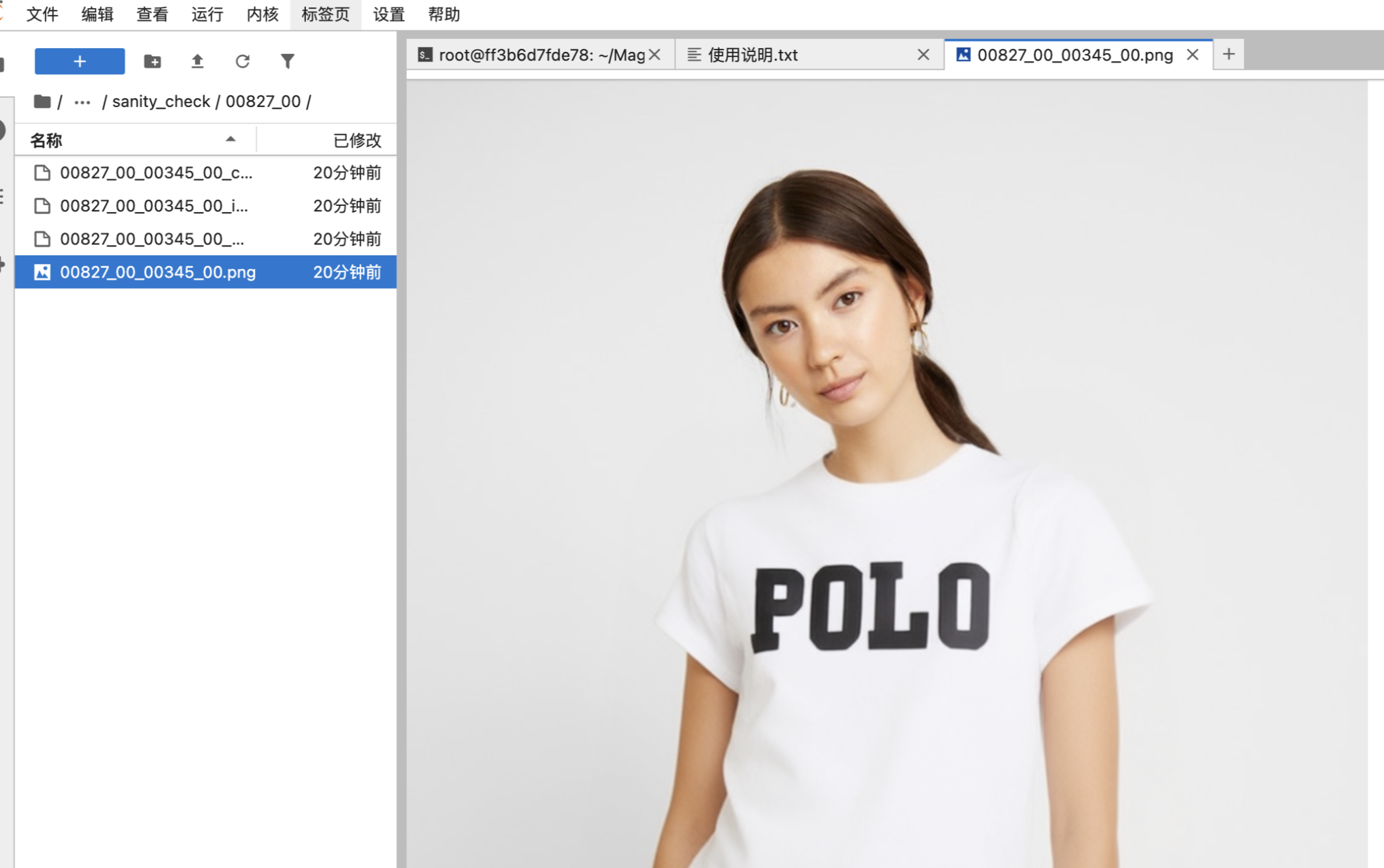Viewport: 1384px width, 868px height.
Task: Select file 00827_00_00345_00.png in list
Action: pyautogui.click(x=205, y=272)
